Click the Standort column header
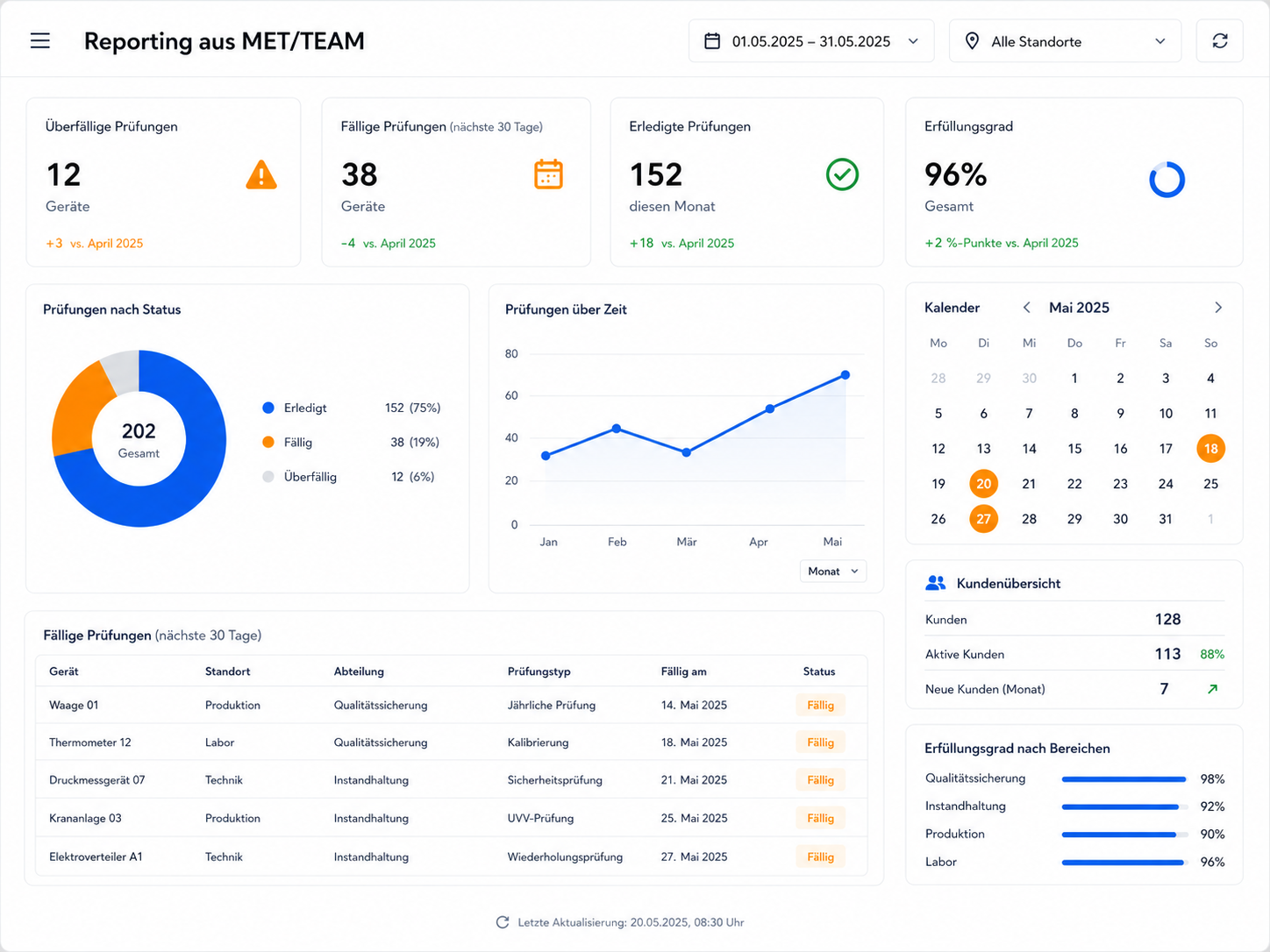 (x=228, y=671)
